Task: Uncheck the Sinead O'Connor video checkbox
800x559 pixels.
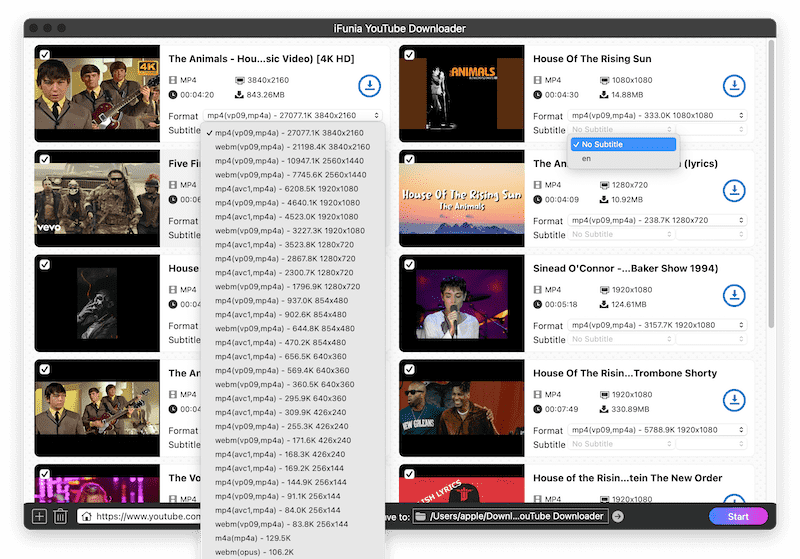Action: tap(410, 265)
